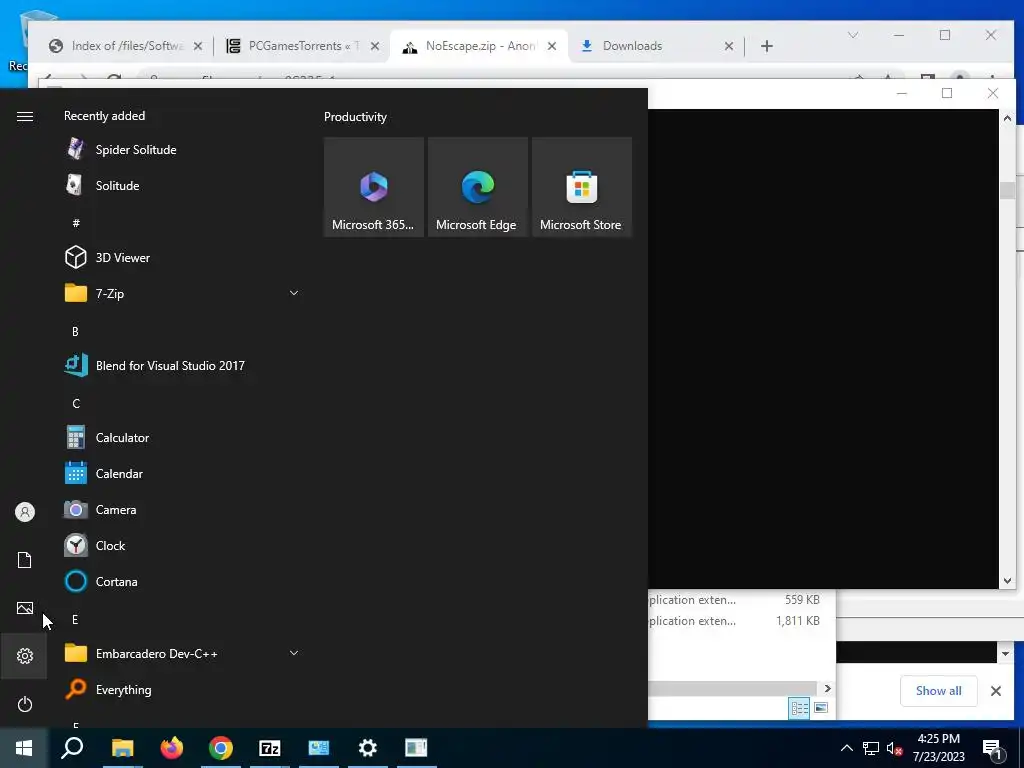1024x768 pixels.
Task: Open Settings gear on taskbar
Action: tap(368, 748)
